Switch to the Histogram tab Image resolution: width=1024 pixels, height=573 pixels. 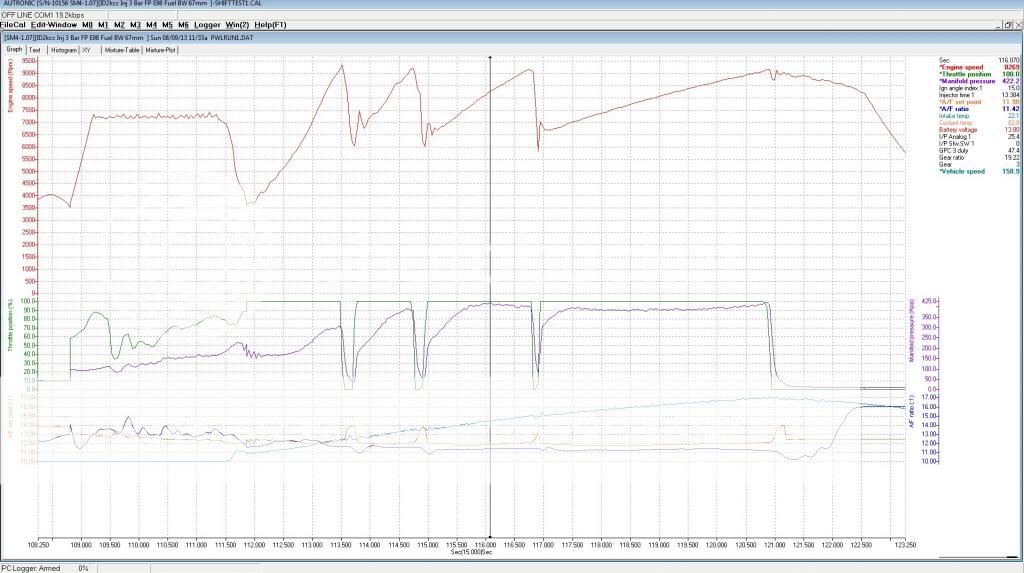coord(64,49)
